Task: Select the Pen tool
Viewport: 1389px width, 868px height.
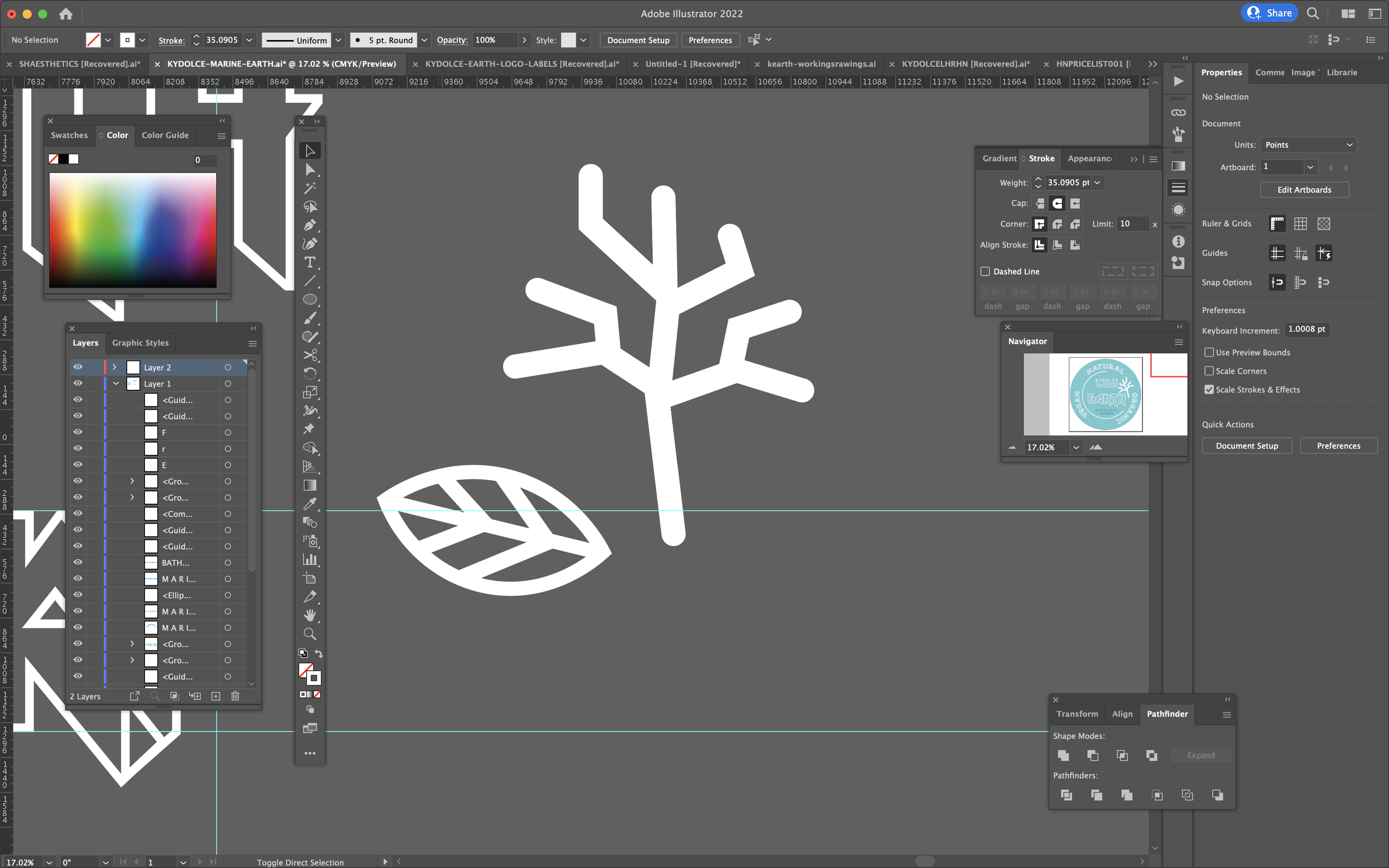Action: pos(309,225)
